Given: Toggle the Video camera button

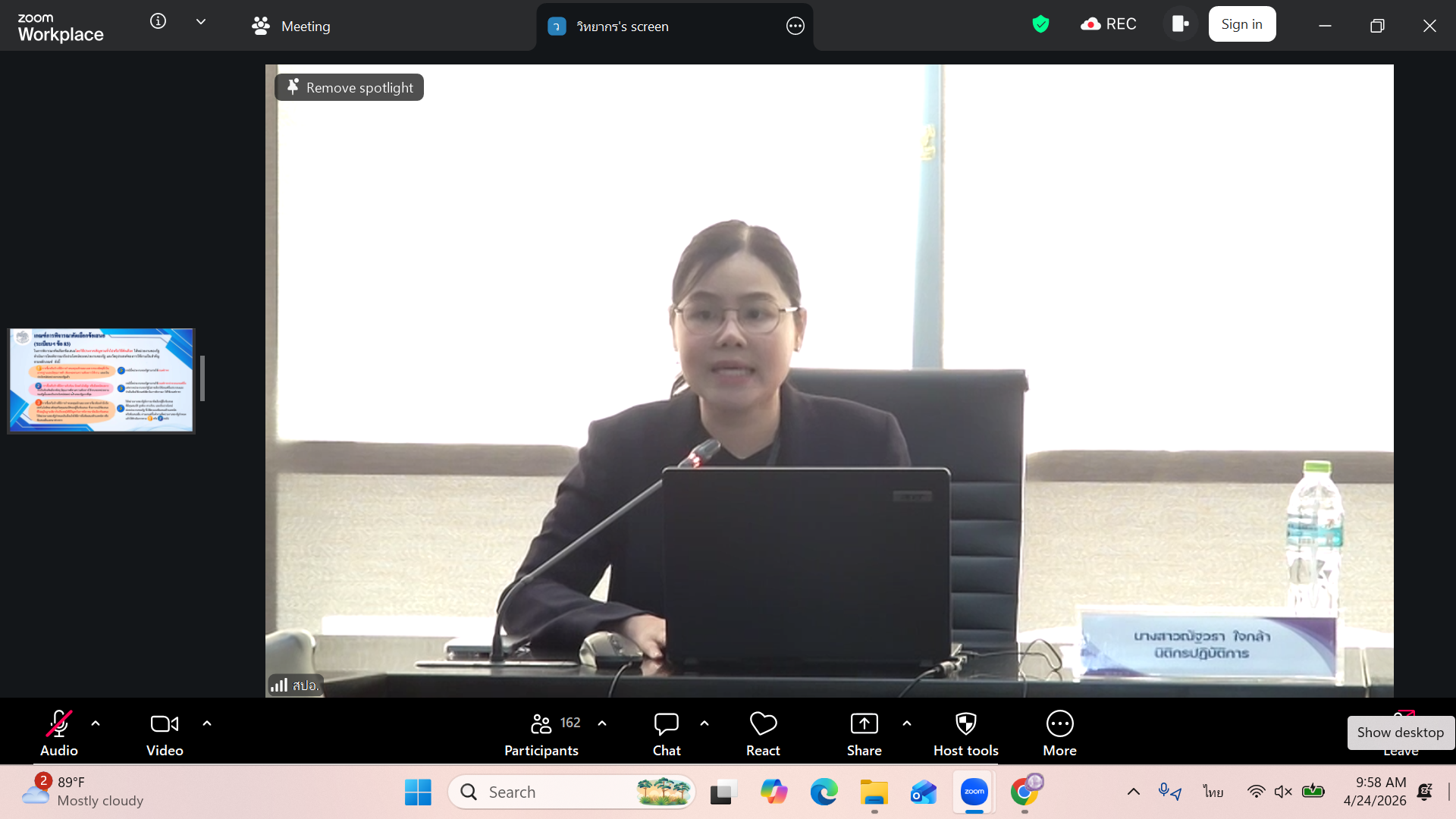Looking at the screenshot, I should tap(165, 724).
